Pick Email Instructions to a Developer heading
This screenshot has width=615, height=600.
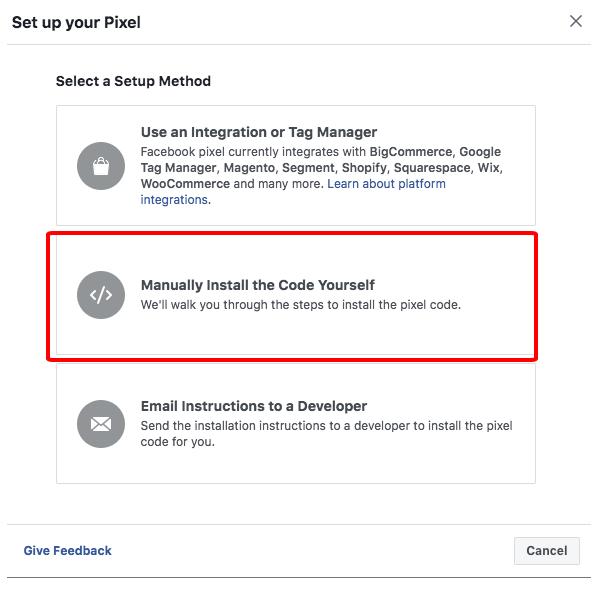[x=254, y=406]
